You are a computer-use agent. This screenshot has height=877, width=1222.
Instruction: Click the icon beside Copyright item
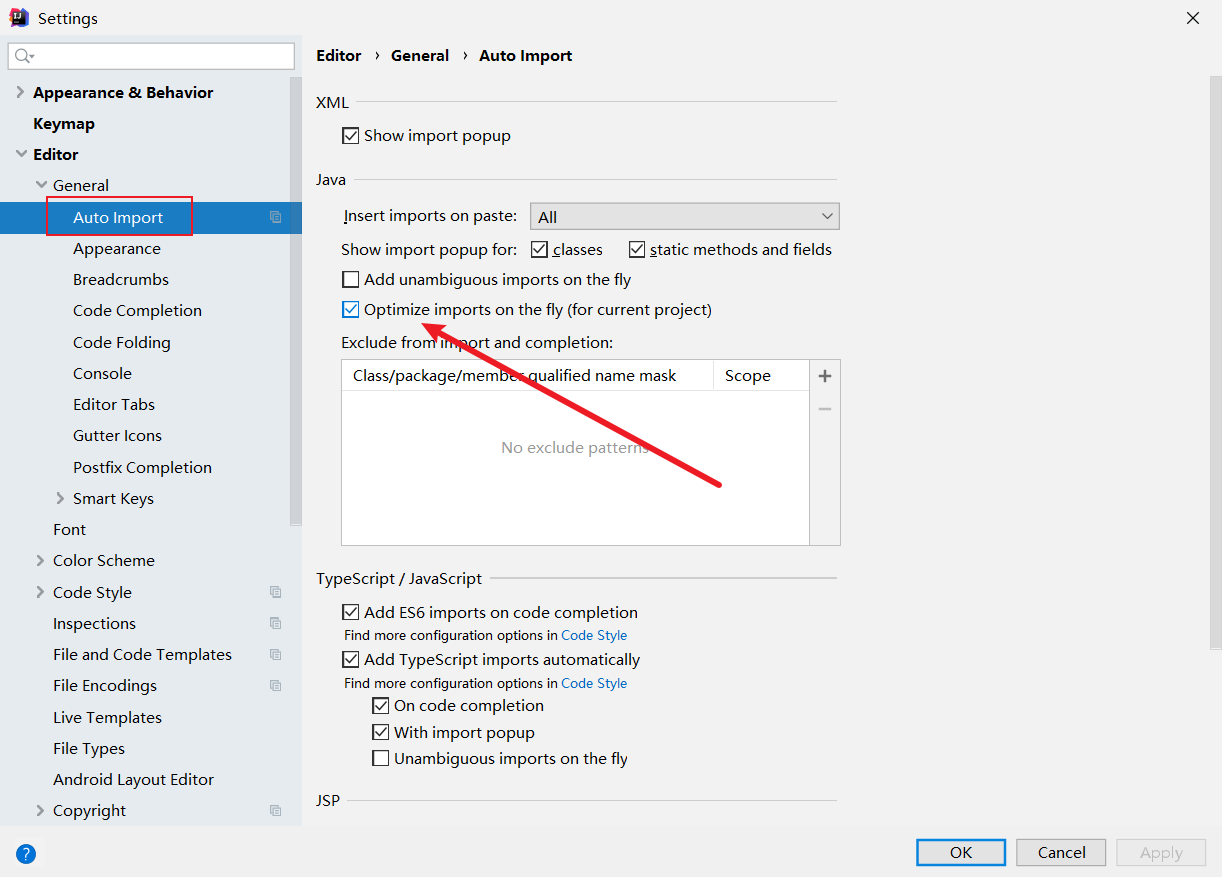coord(276,810)
